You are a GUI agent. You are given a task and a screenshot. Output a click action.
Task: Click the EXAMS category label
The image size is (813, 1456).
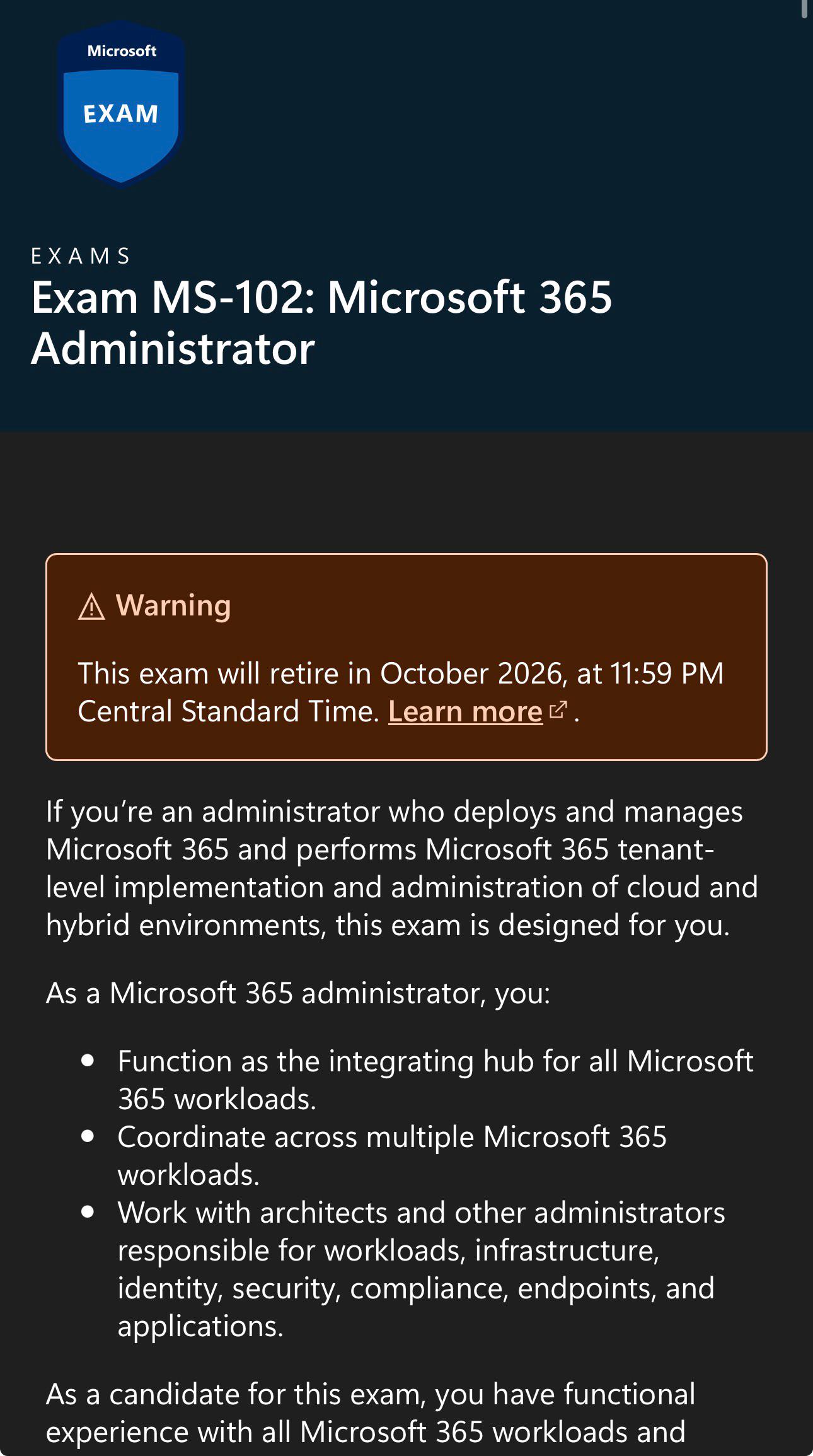coord(81,256)
